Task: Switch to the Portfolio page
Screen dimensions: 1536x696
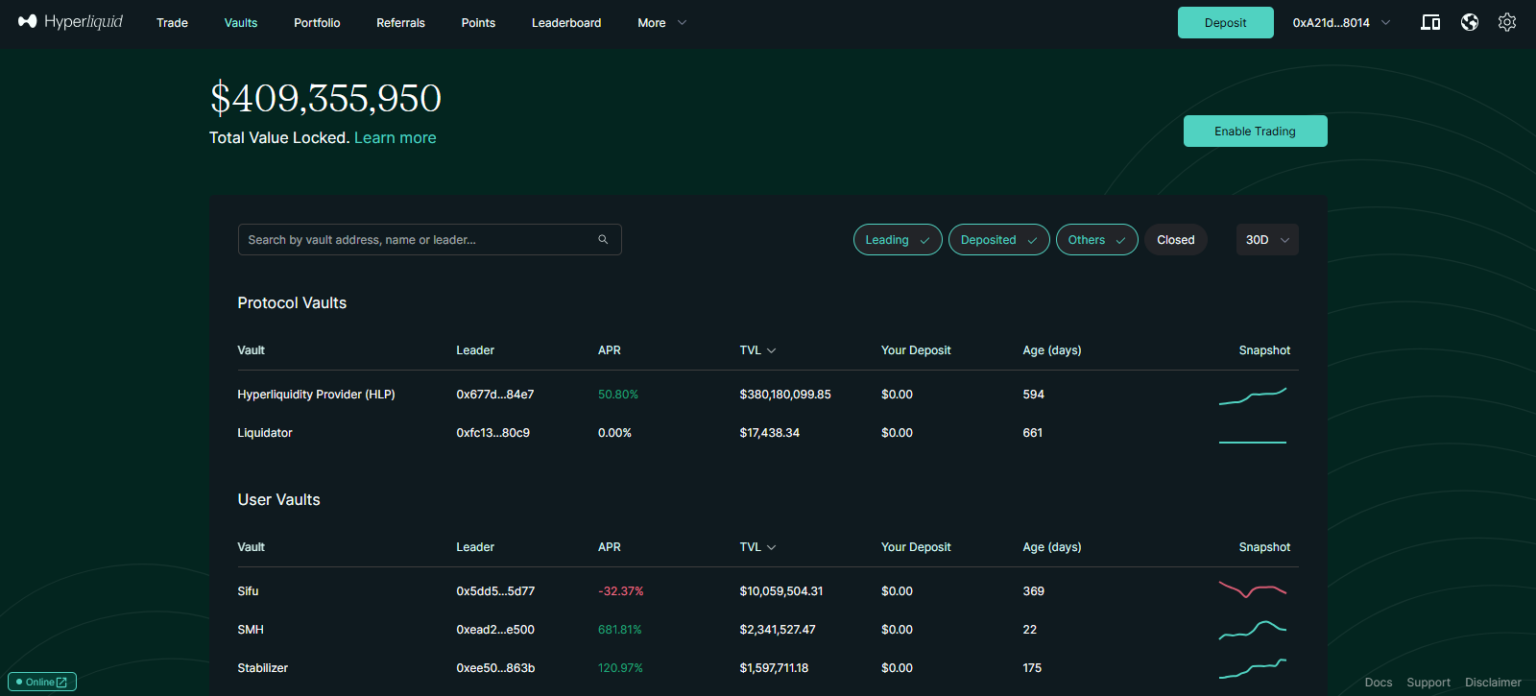Action: pos(317,23)
